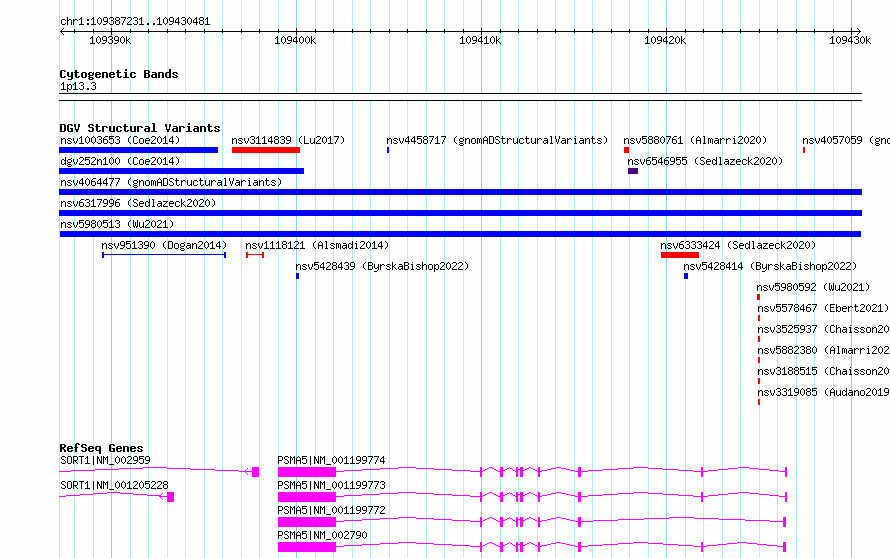Click the nsv6546955 (Sedlazeck2020) label
The width and height of the screenshot is (890, 558).
[x=705, y=161]
